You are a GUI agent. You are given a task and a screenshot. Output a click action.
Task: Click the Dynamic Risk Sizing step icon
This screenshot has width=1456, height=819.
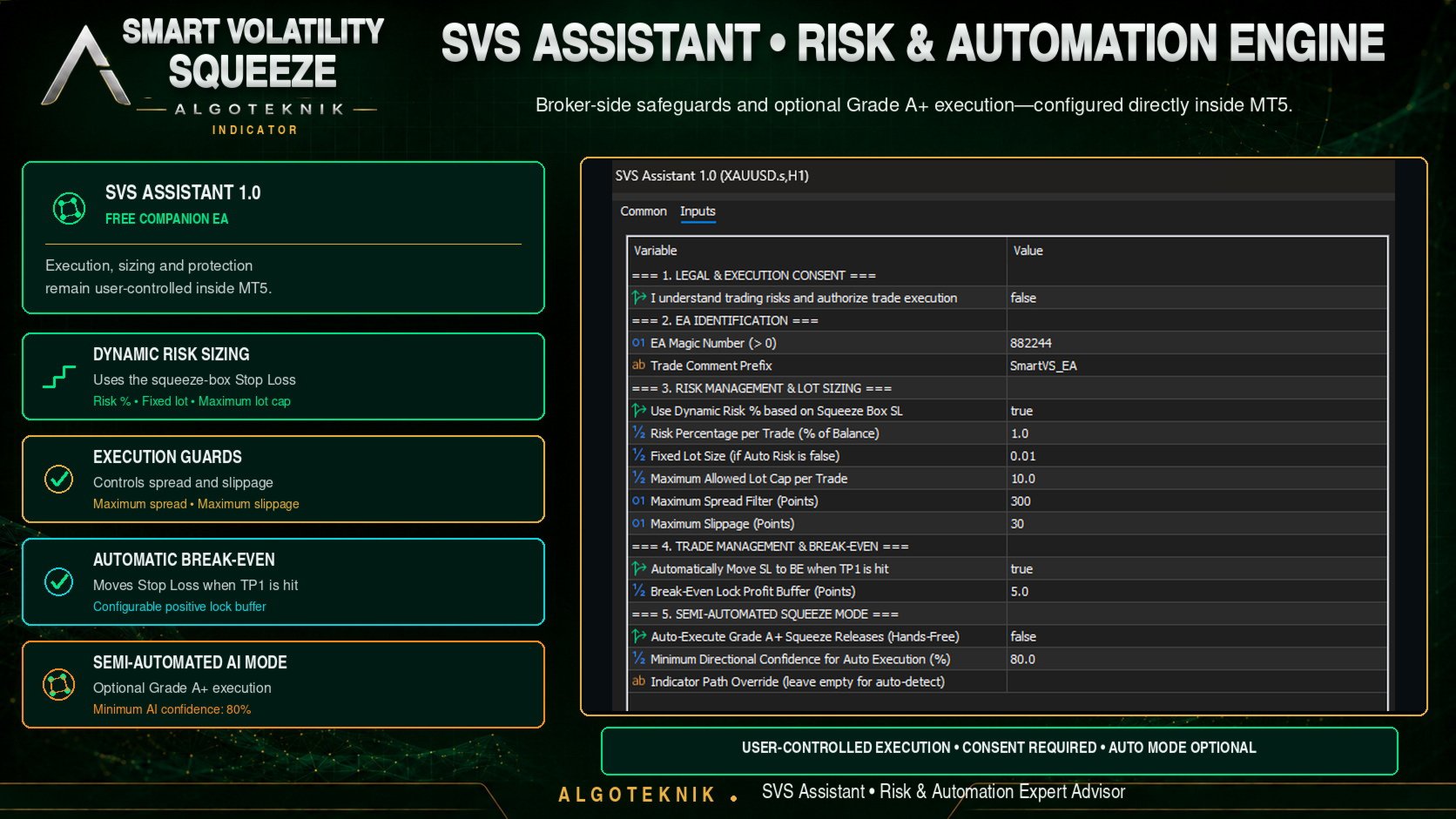click(58, 377)
